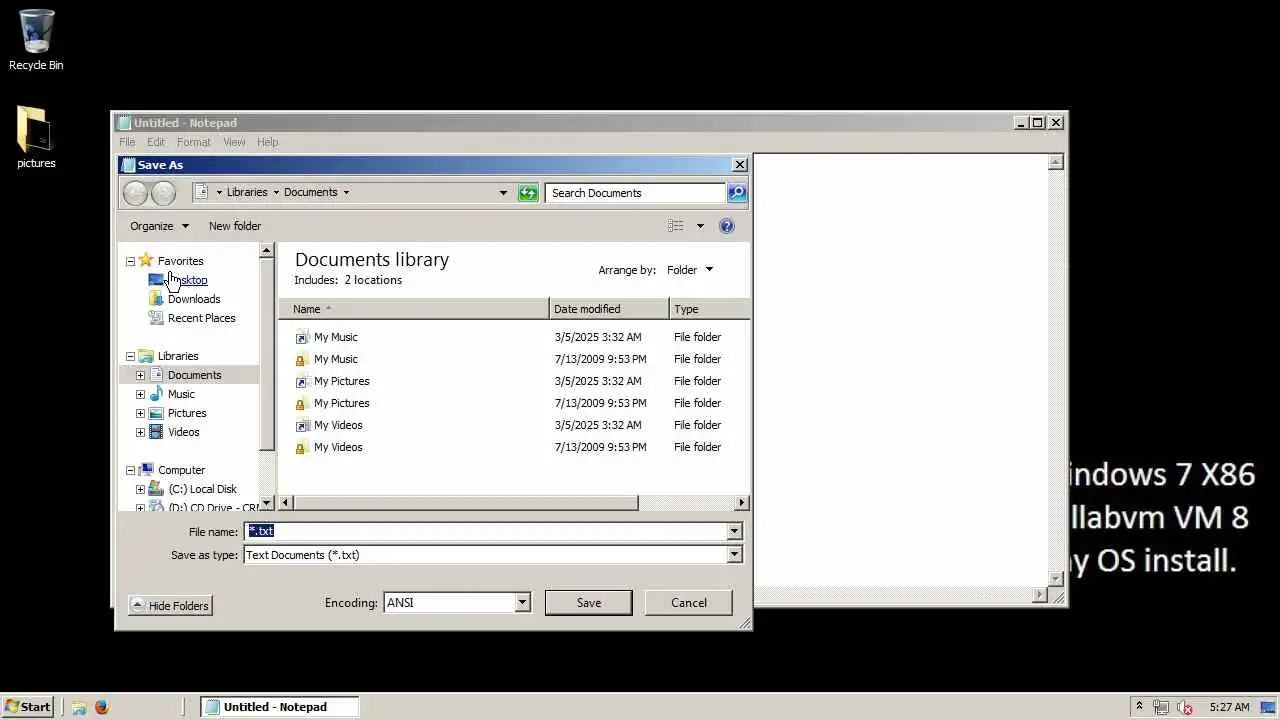Sort by the Name column header
Image resolution: width=1280 pixels, height=720 pixels.
coord(414,309)
